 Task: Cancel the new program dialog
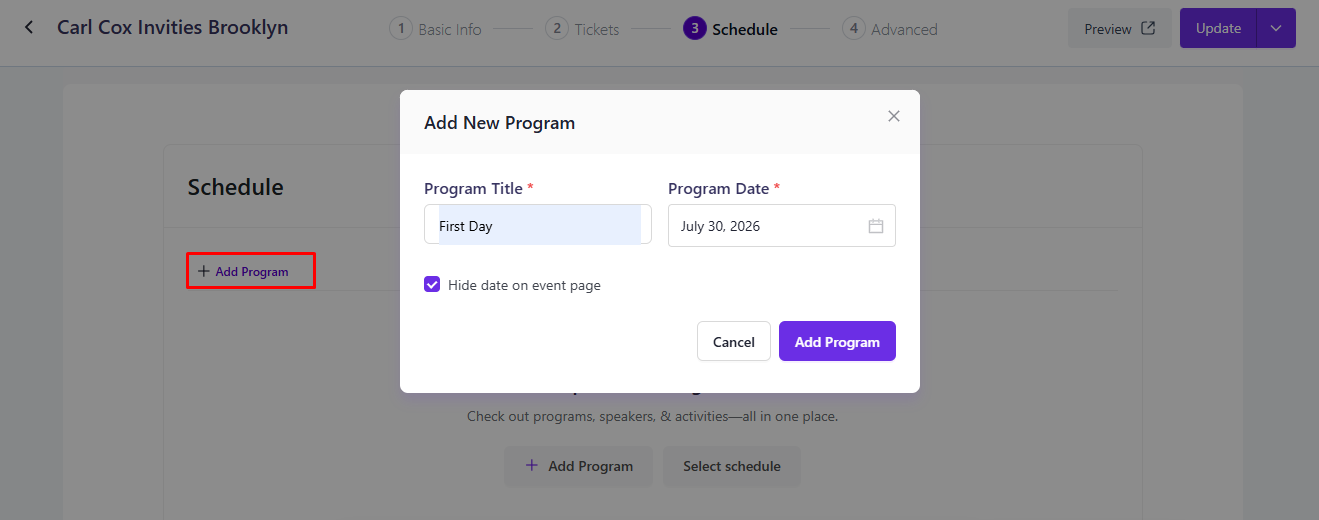(734, 341)
